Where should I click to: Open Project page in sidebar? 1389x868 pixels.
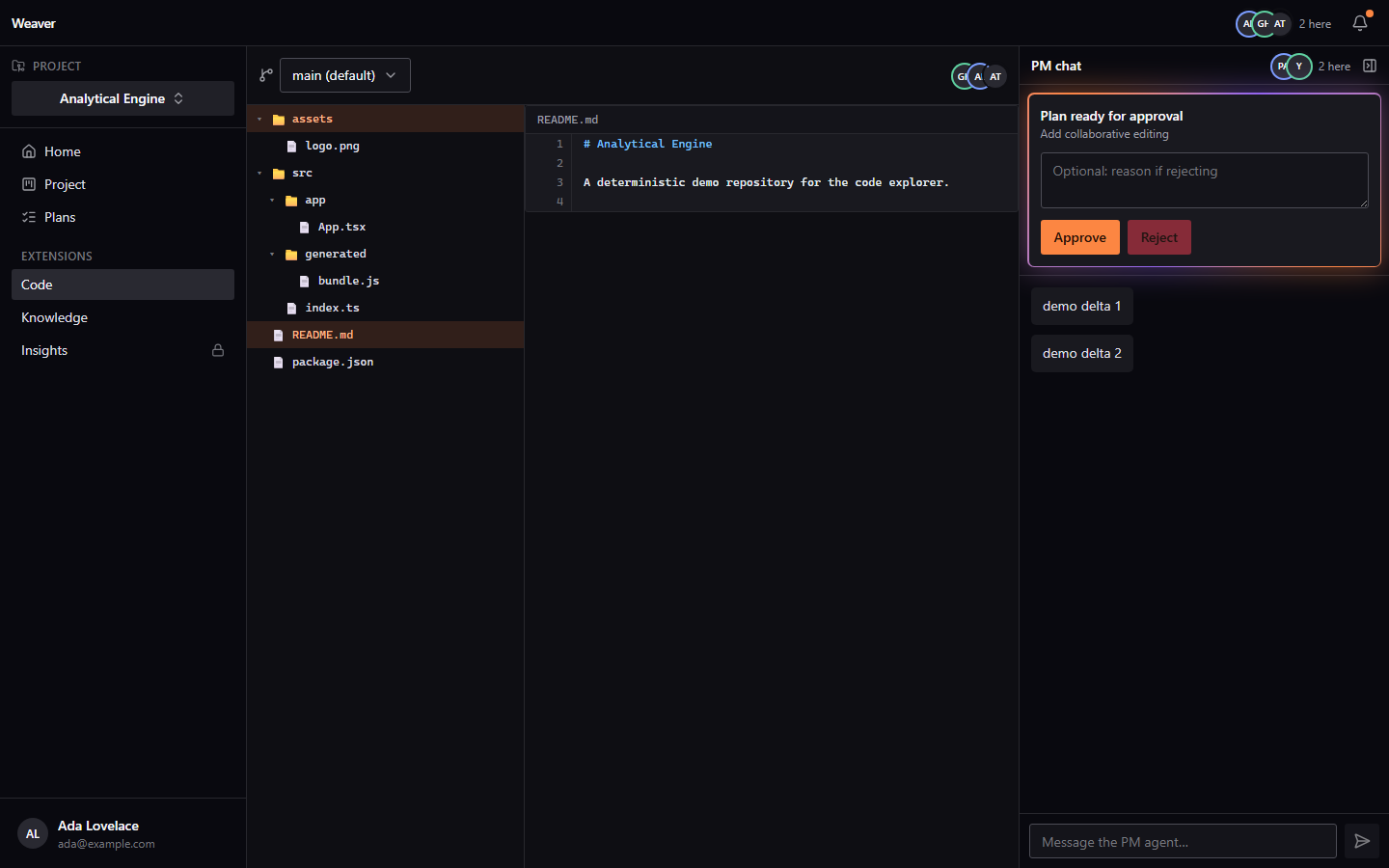click(x=123, y=184)
